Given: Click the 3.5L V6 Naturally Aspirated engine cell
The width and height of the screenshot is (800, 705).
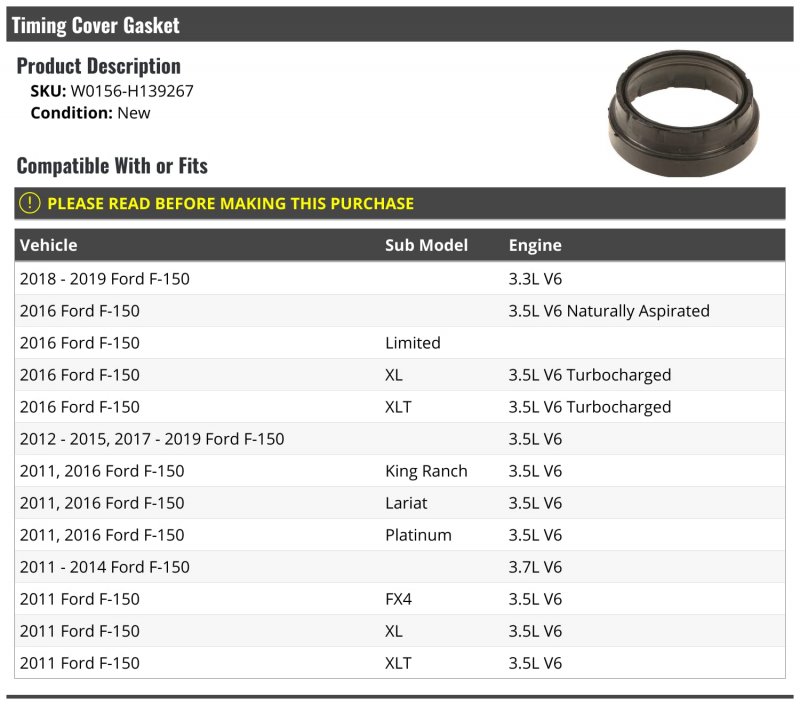Looking at the screenshot, I should (609, 311).
